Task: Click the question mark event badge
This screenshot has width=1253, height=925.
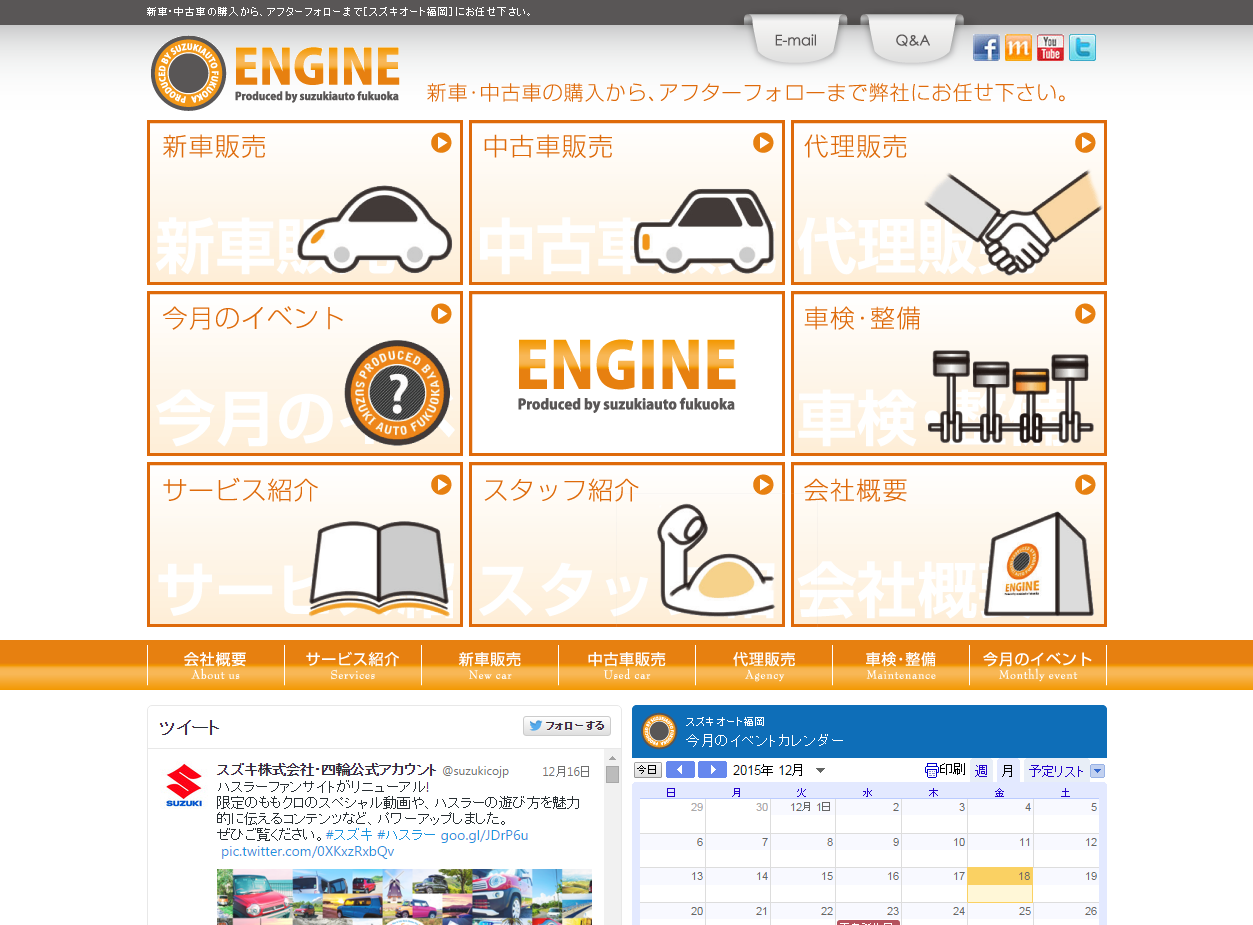Action: click(397, 392)
